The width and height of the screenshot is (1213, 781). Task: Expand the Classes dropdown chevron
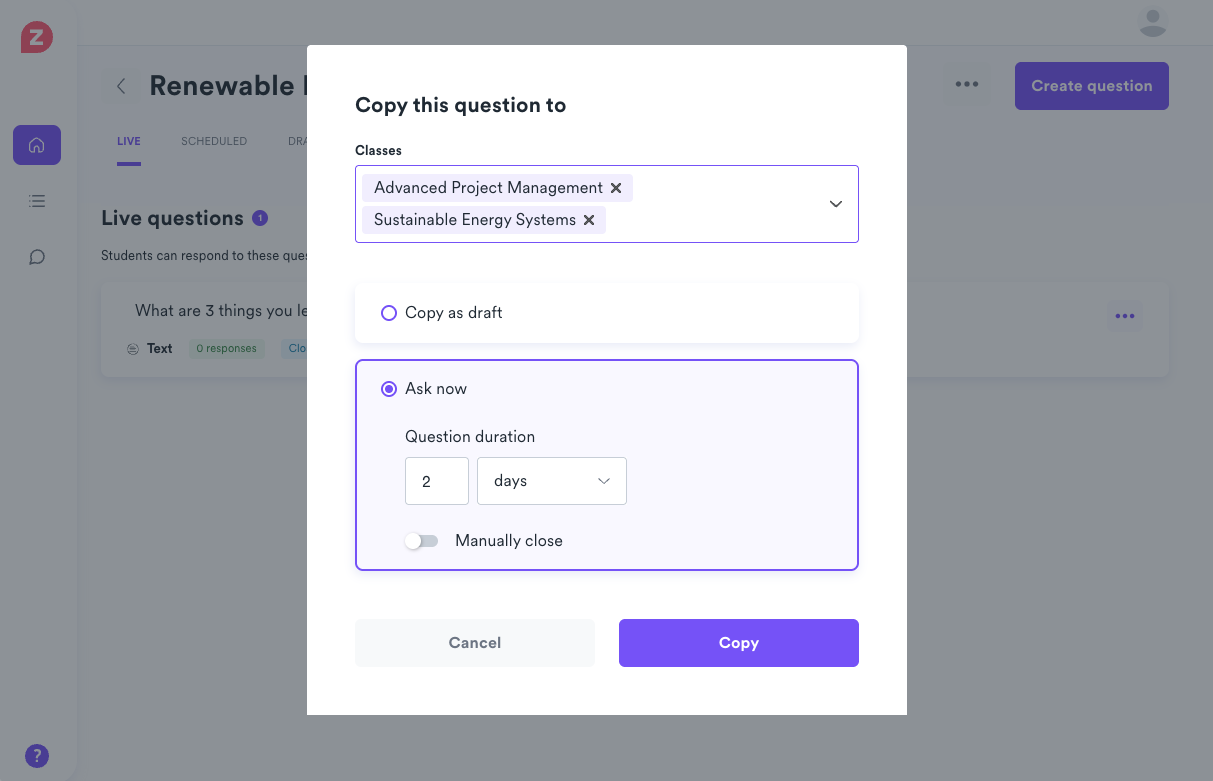(x=836, y=204)
